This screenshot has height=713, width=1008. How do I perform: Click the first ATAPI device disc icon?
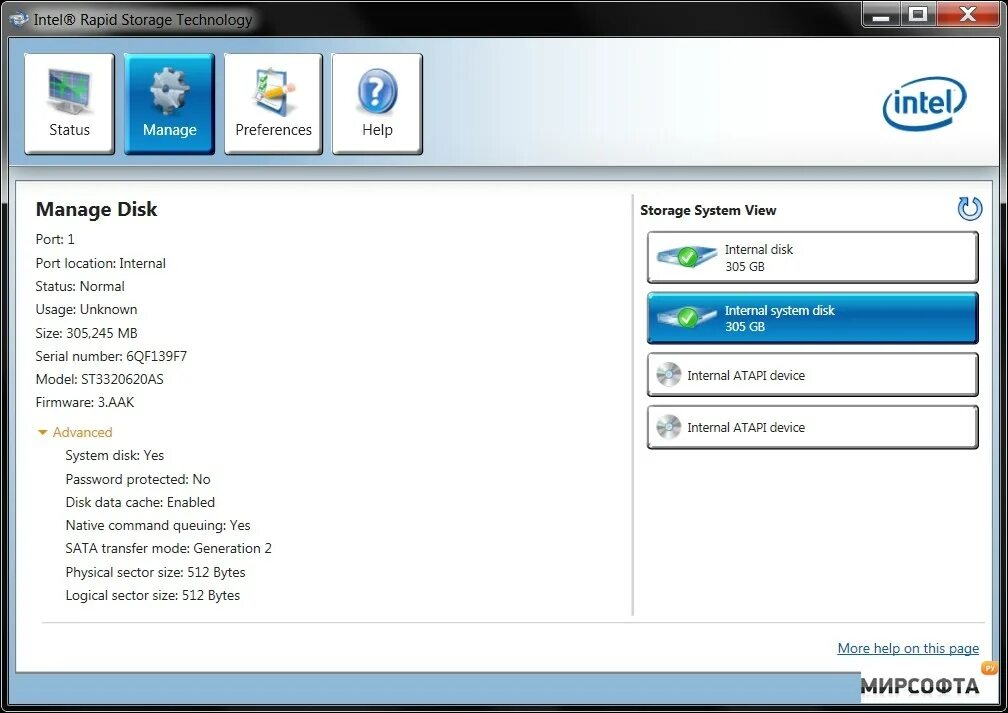(x=669, y=375)
